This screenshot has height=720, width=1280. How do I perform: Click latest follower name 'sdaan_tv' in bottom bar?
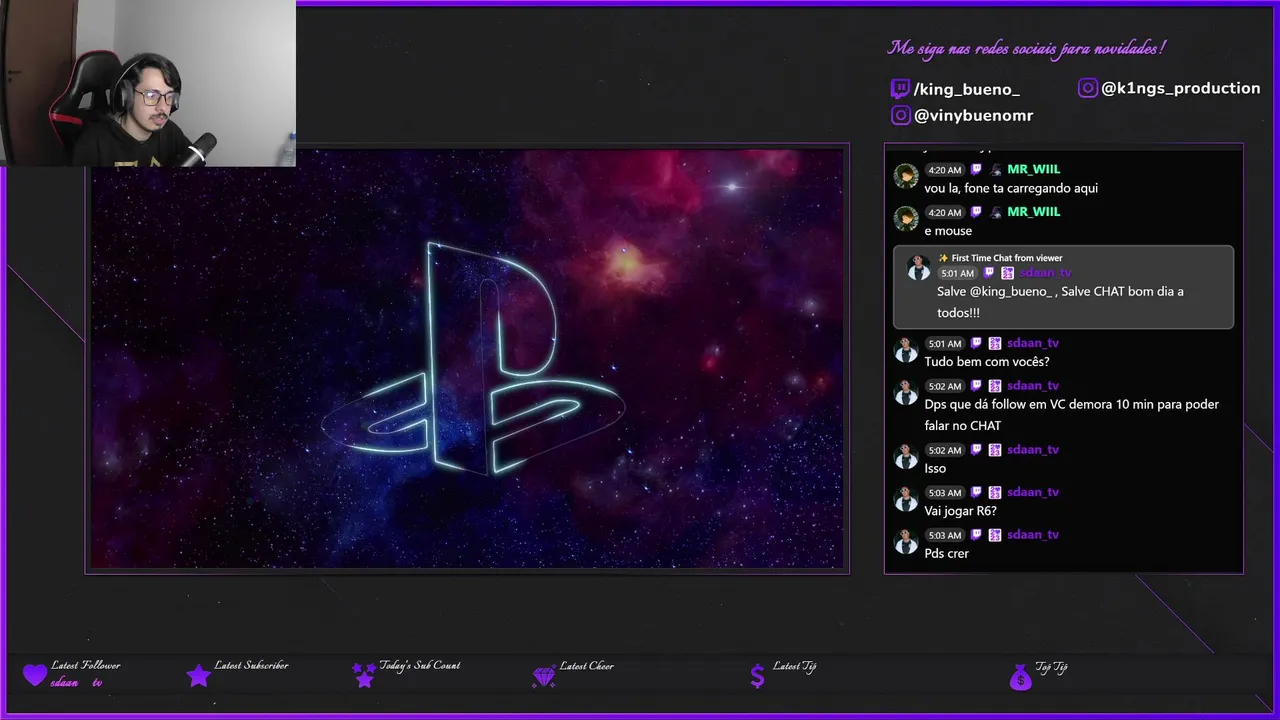tap(77, 683)
